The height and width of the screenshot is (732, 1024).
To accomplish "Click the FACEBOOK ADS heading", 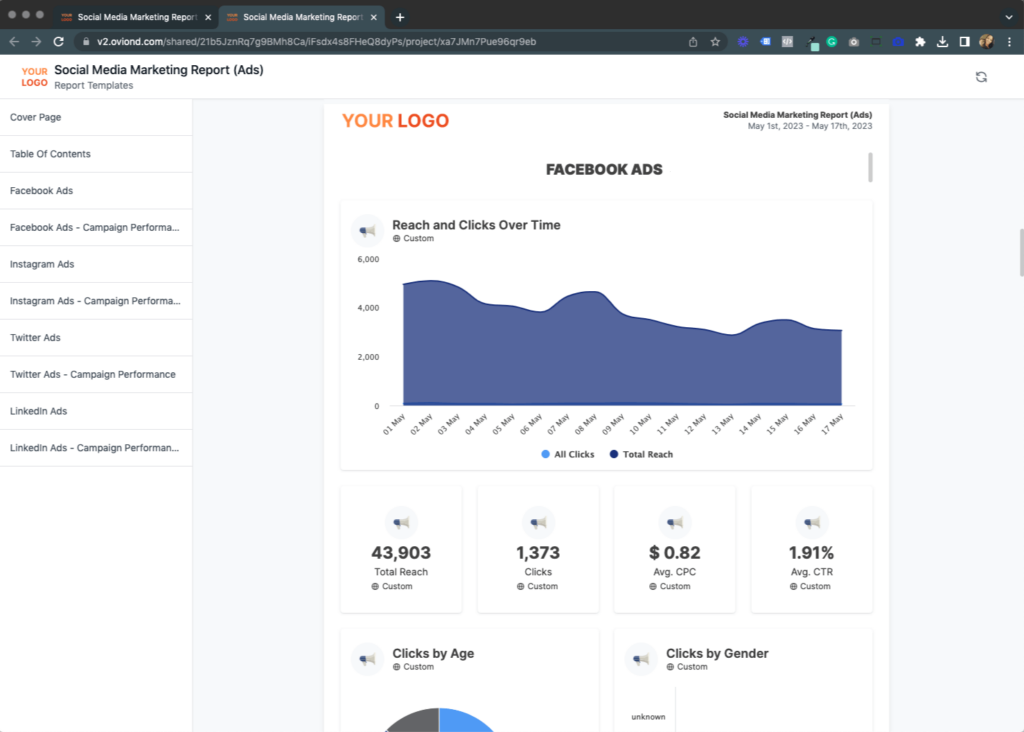I will (604, 170).
